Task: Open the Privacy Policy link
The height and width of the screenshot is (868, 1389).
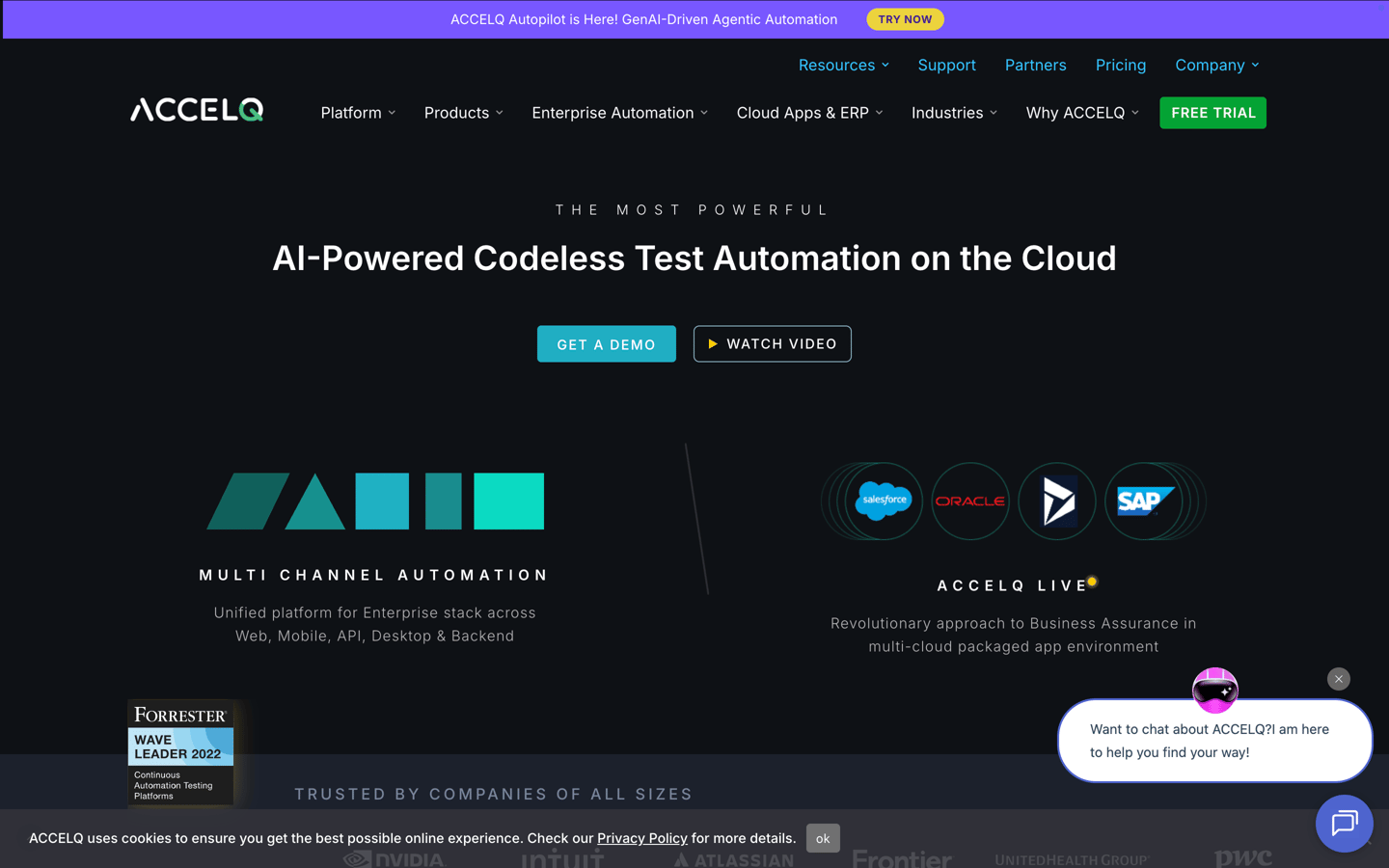Action: pyautogui.click(x=641, y=838)
